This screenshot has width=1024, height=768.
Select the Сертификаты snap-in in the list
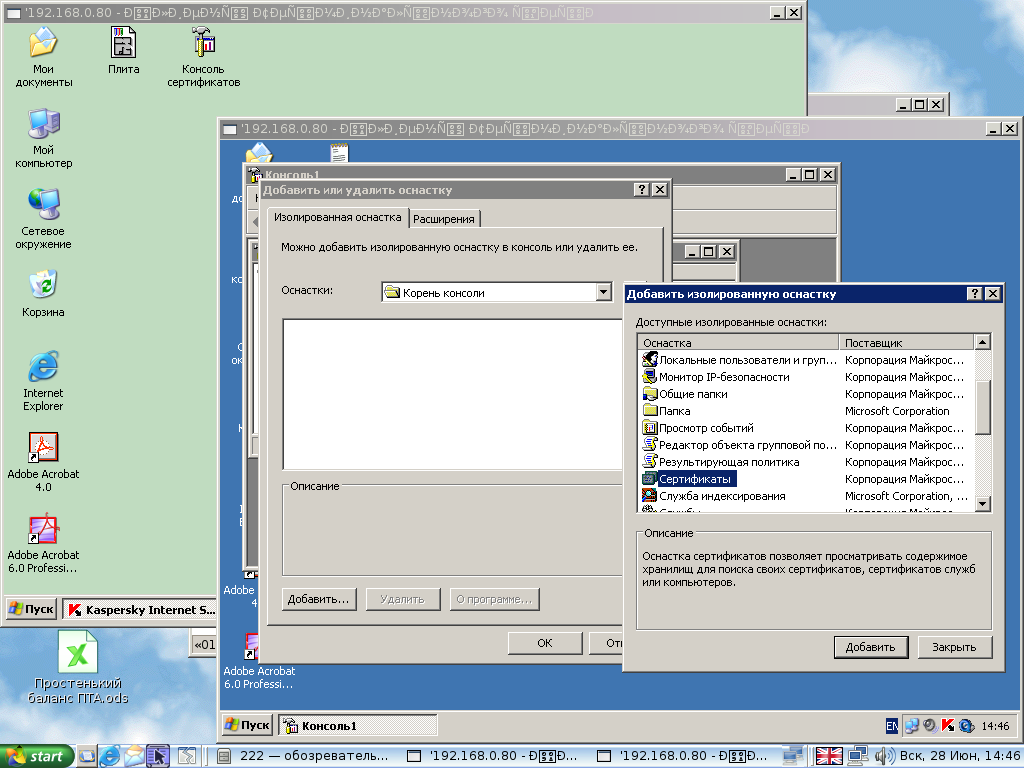(x=695, y=479)
